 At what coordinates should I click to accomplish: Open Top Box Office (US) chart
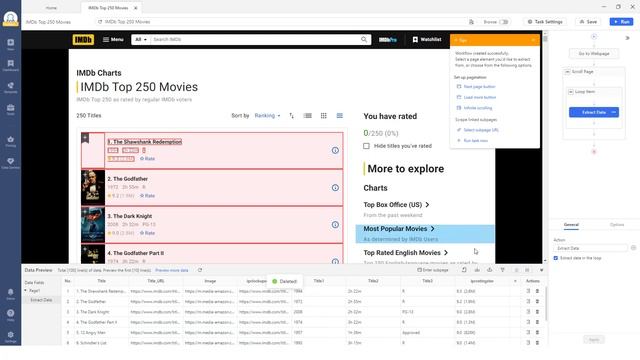pos(396,205)
